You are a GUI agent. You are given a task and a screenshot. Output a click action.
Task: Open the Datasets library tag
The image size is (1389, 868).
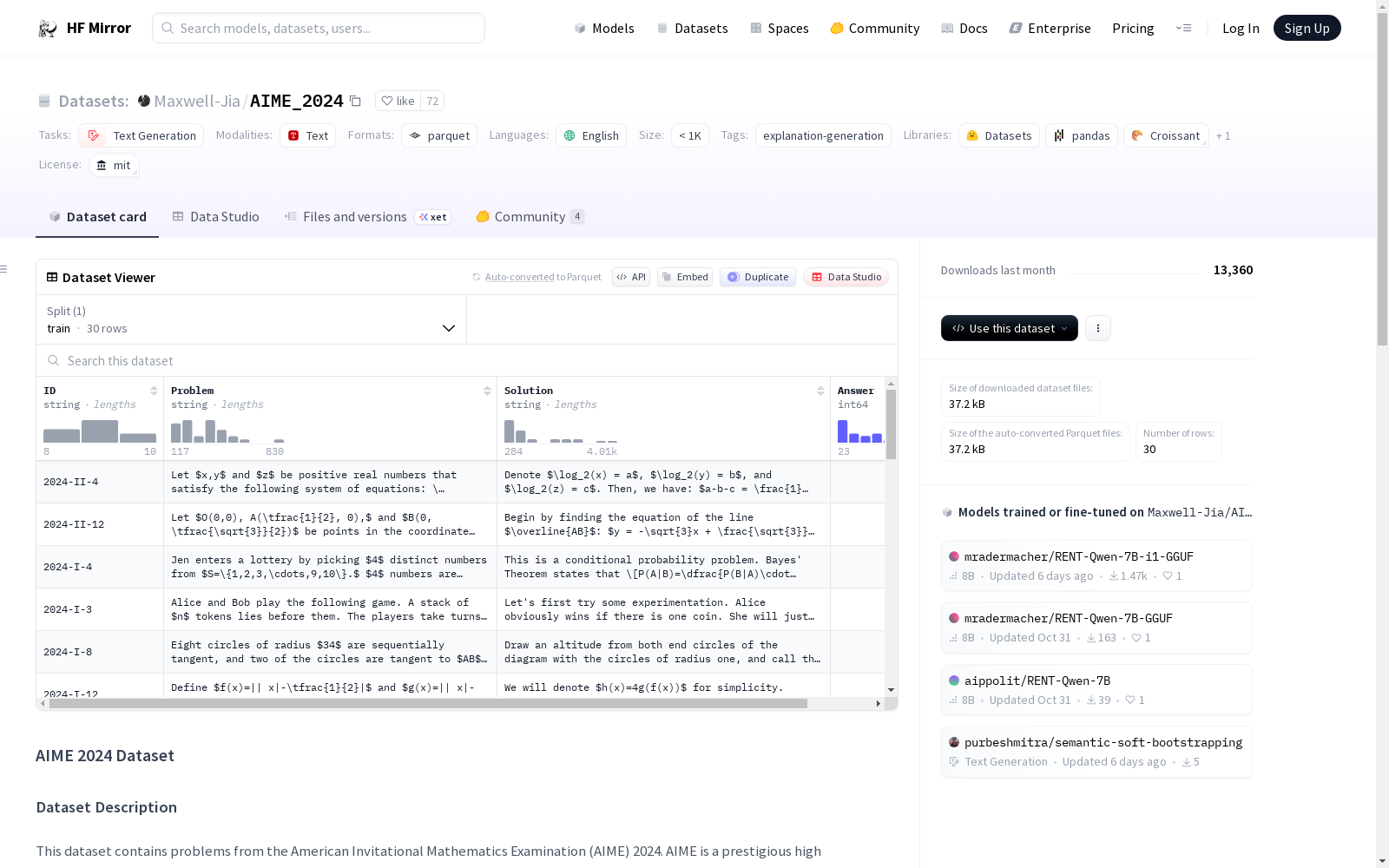(999, 135)
